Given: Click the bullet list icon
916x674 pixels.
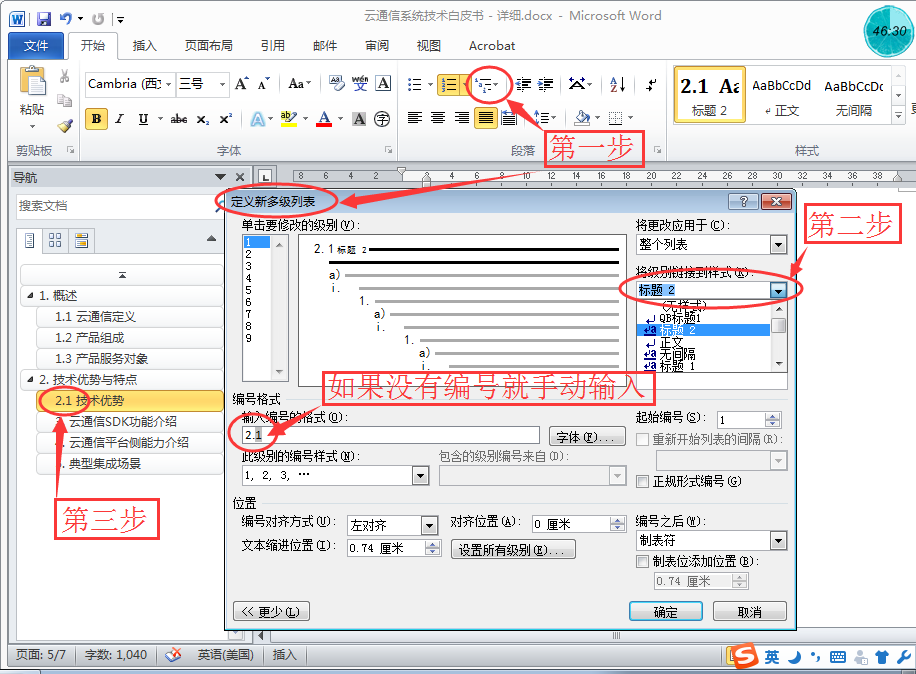Looking at the screenshot, I should click(414, 85).
